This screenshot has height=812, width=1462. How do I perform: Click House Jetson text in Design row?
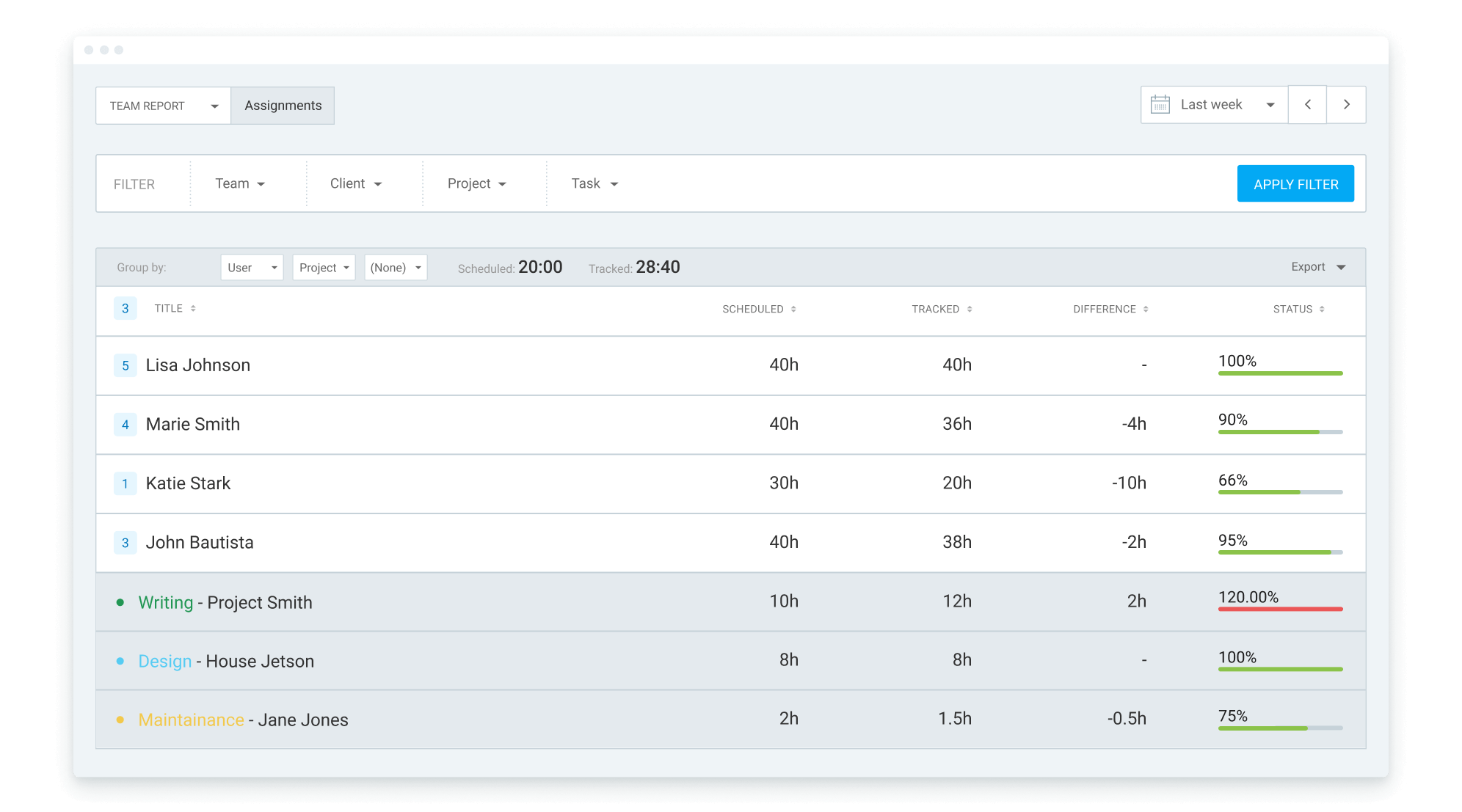pos(260,661)
